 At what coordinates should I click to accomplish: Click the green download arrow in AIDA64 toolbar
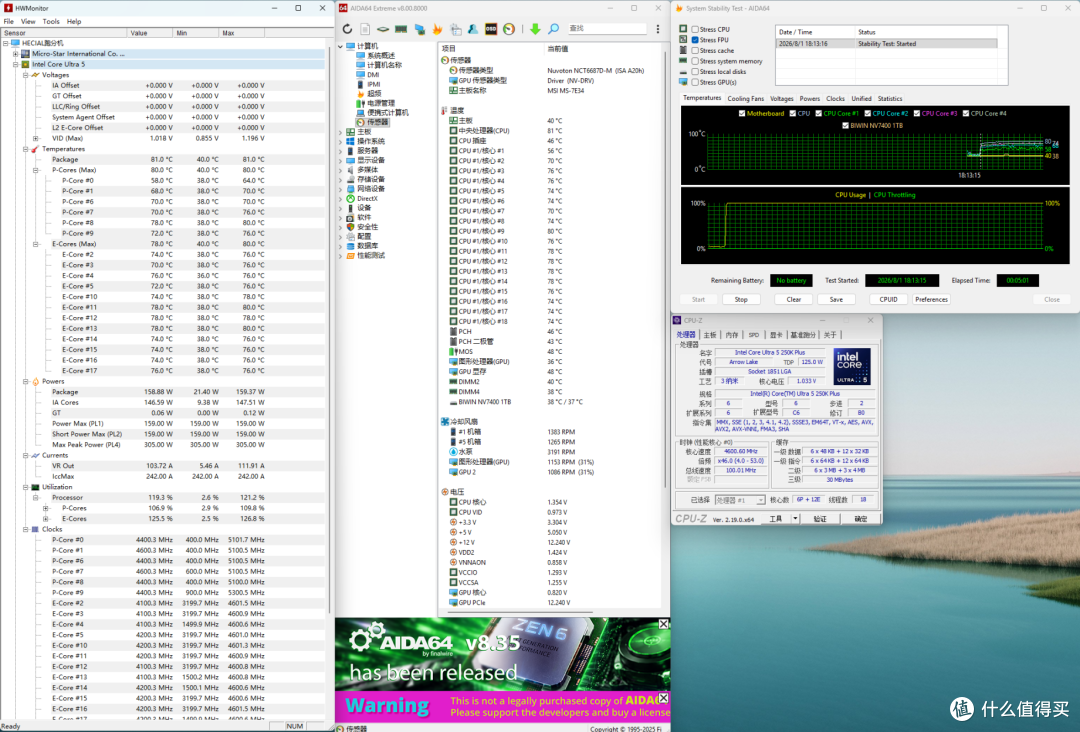tap(535, 29)
